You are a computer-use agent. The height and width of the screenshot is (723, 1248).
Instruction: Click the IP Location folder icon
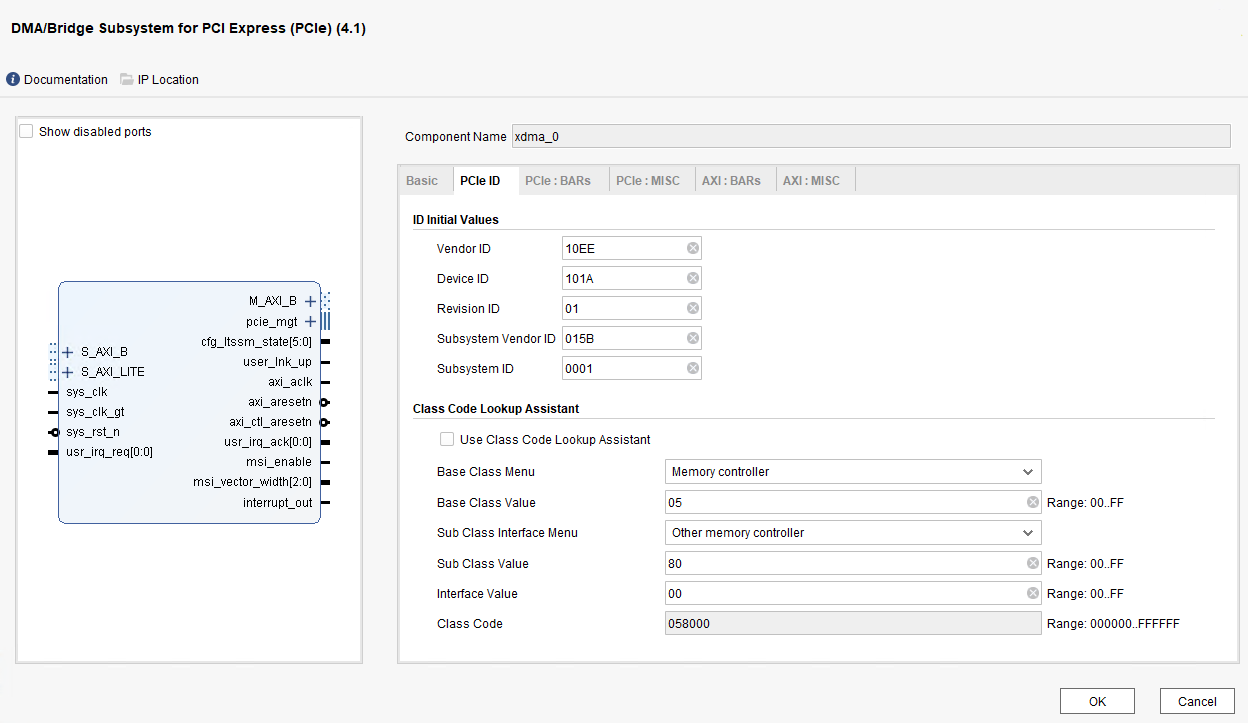click(126, 79)
